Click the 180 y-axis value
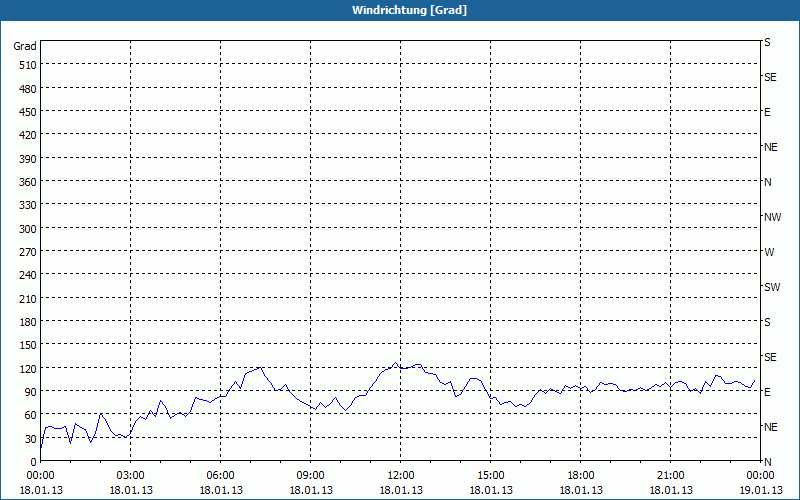800x500 pixels. point(28,322)
